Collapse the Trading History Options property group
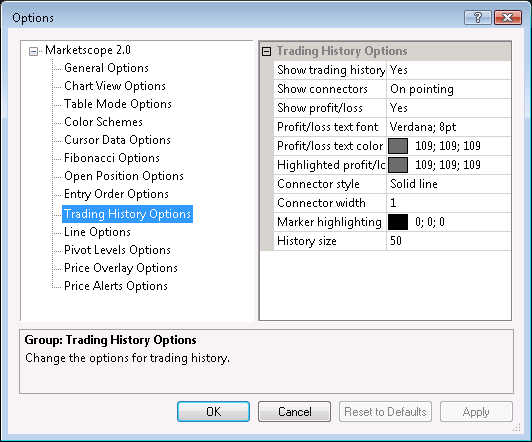This screenshot has width=532, height=442. point(267,52)
